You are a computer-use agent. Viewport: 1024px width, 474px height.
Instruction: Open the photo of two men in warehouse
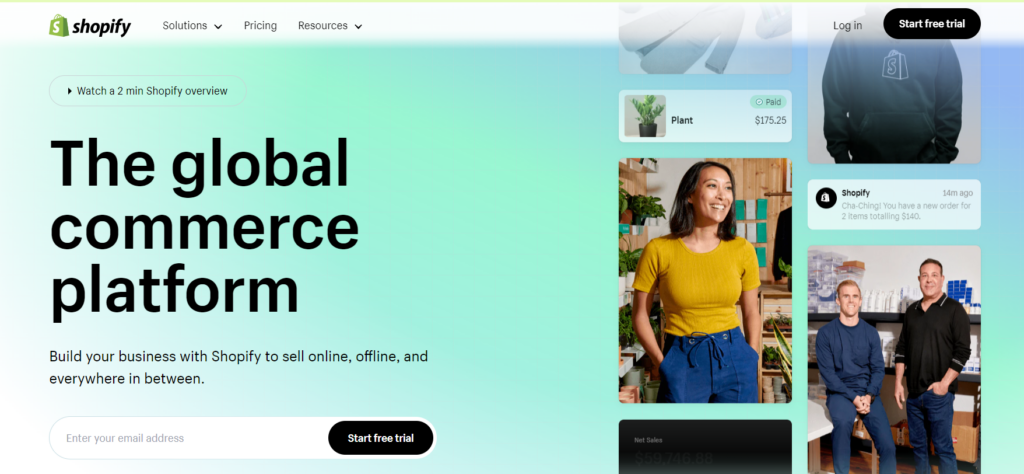tap(893, 360)
